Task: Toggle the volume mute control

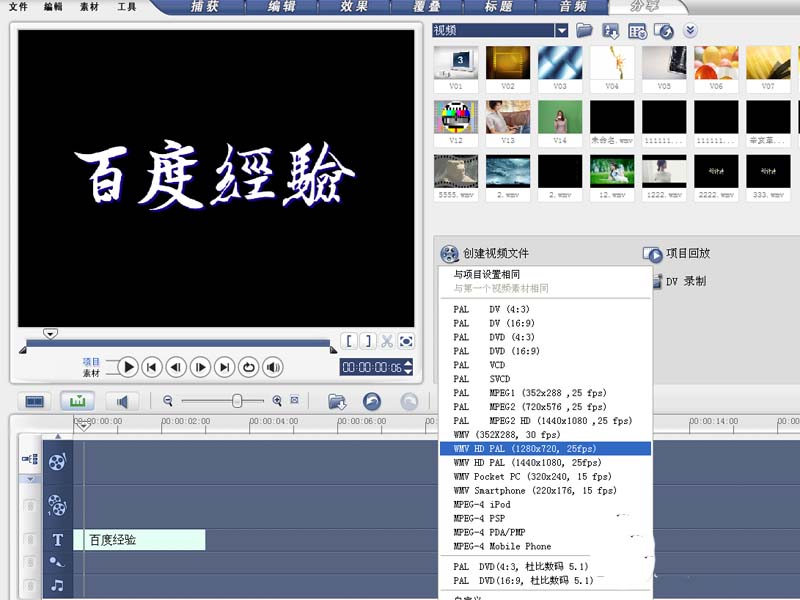Action: tap(273, 367)
